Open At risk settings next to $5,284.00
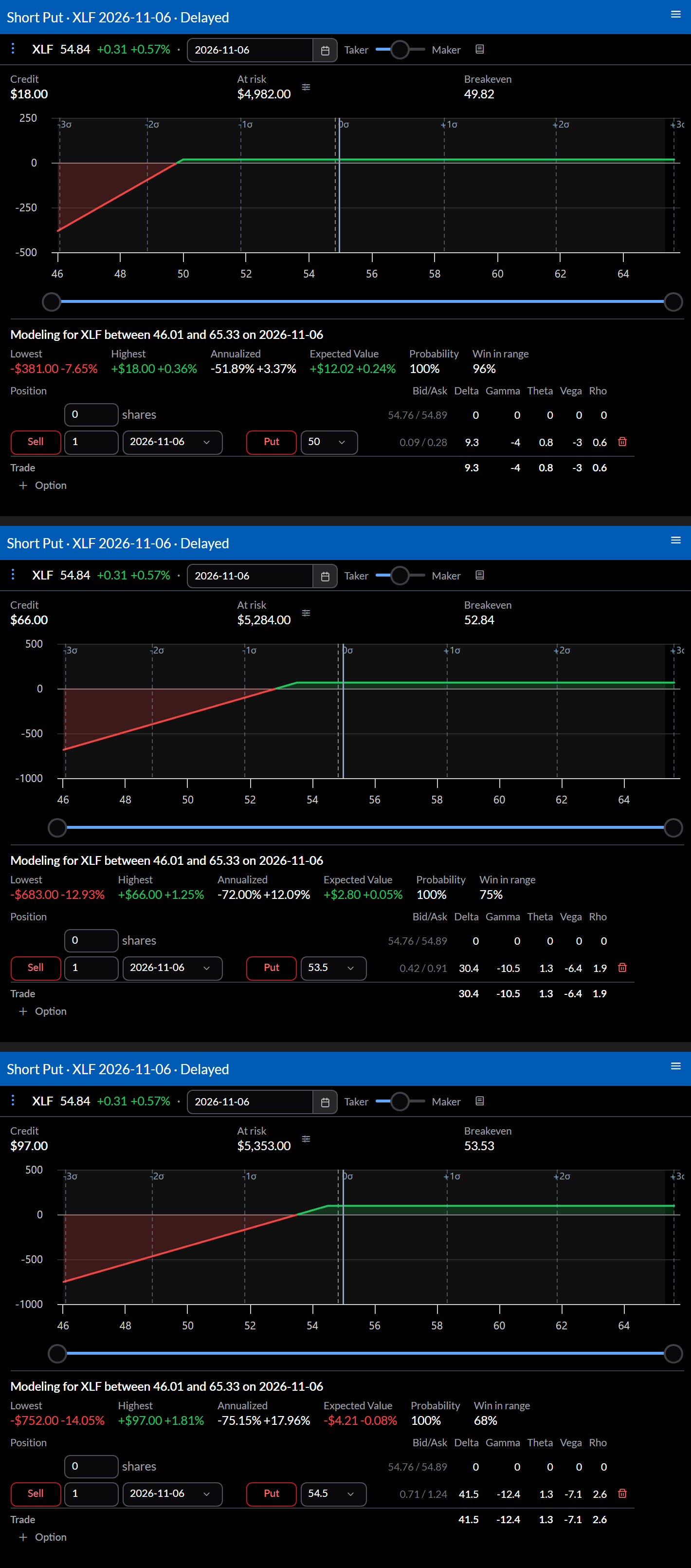The width and height of the screenshot is (691, 1568). [x=306, y=613]
